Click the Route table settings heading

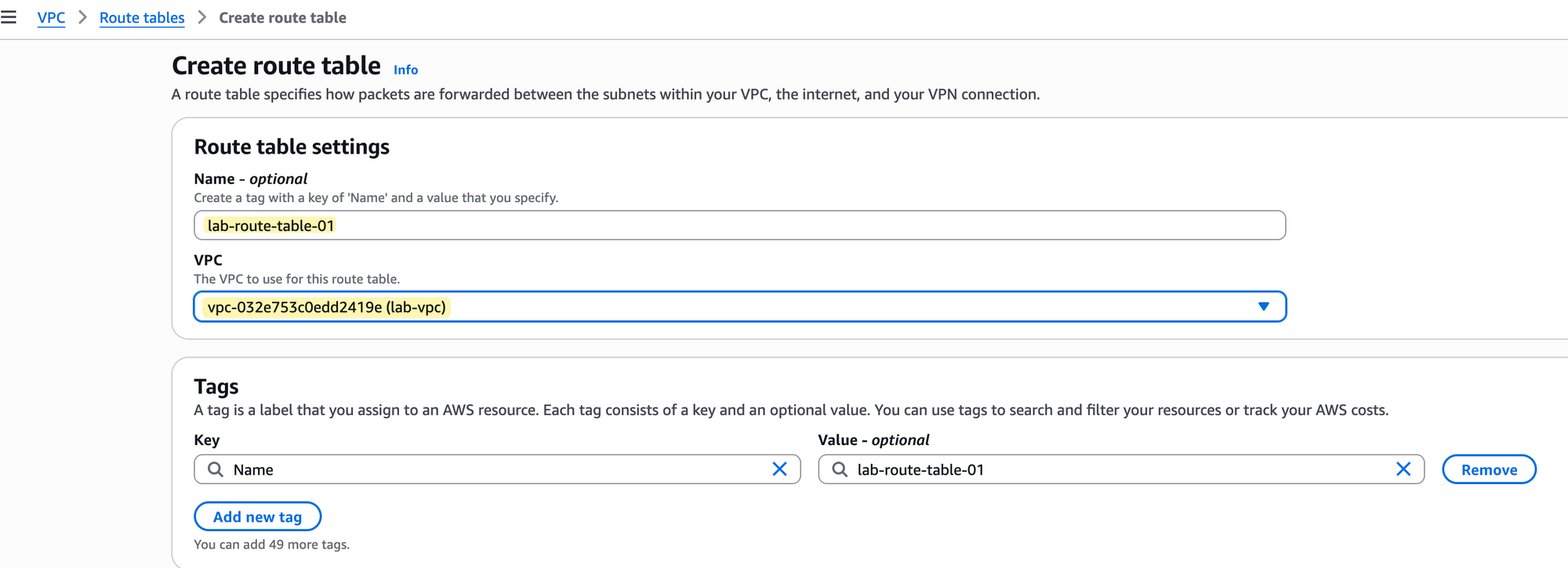click(x=292, y=147)
